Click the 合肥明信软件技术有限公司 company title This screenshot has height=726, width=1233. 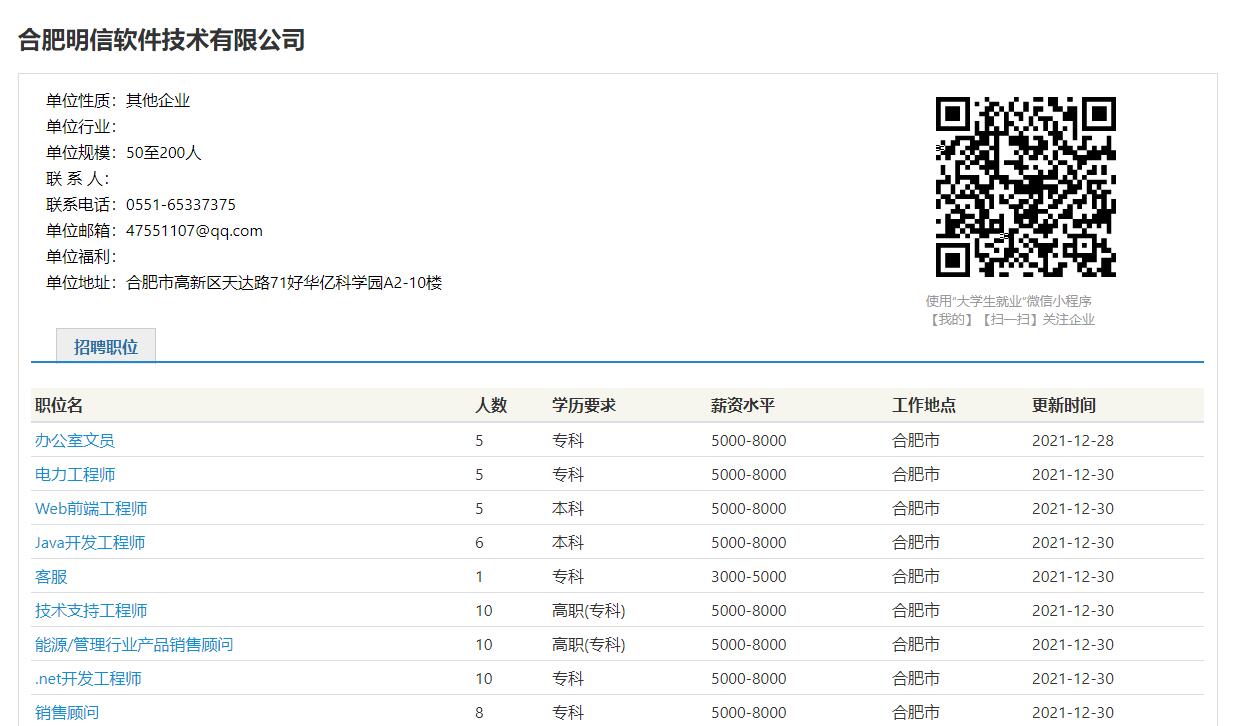161,40
